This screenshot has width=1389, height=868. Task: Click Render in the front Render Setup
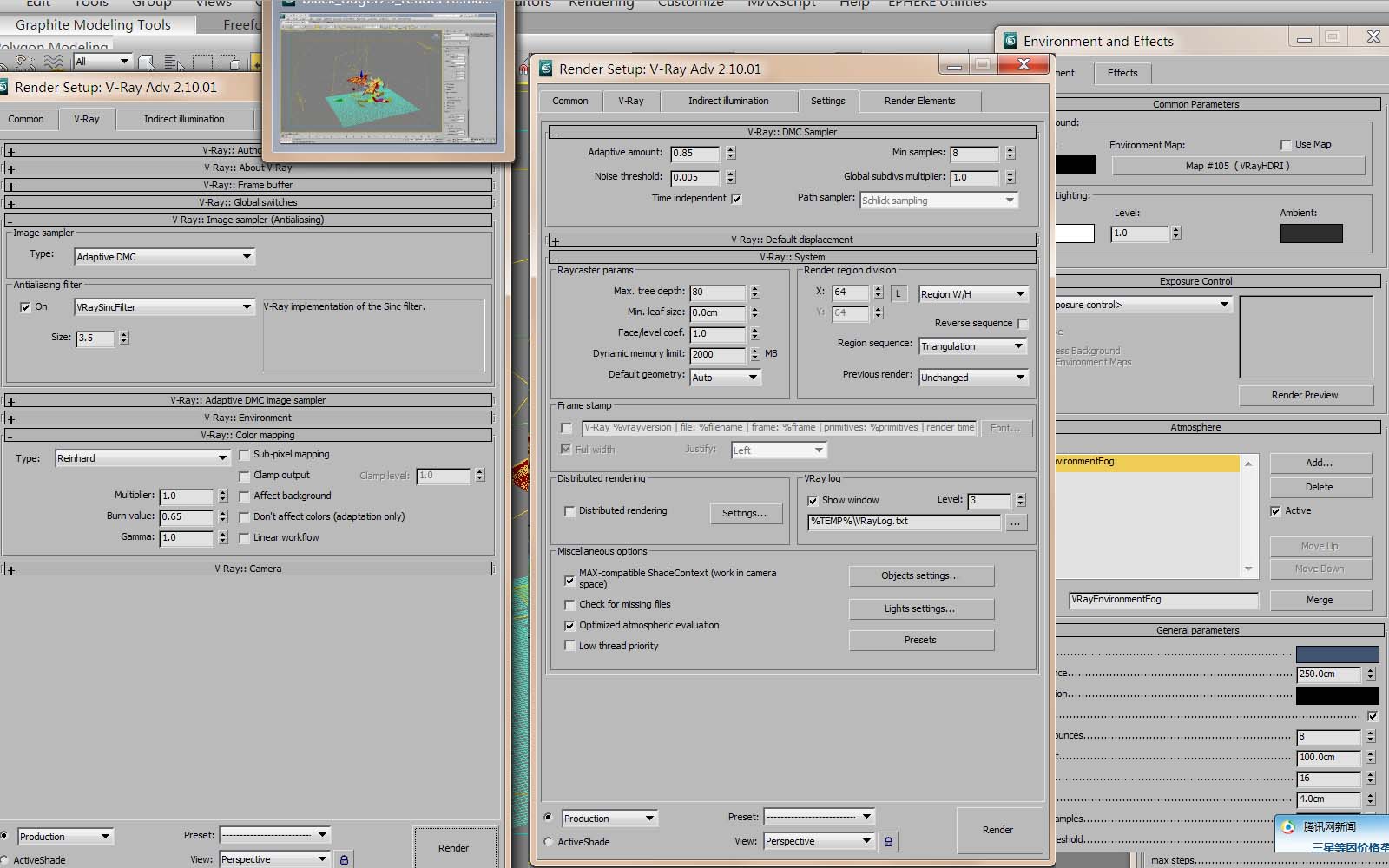tap(997, 831)
